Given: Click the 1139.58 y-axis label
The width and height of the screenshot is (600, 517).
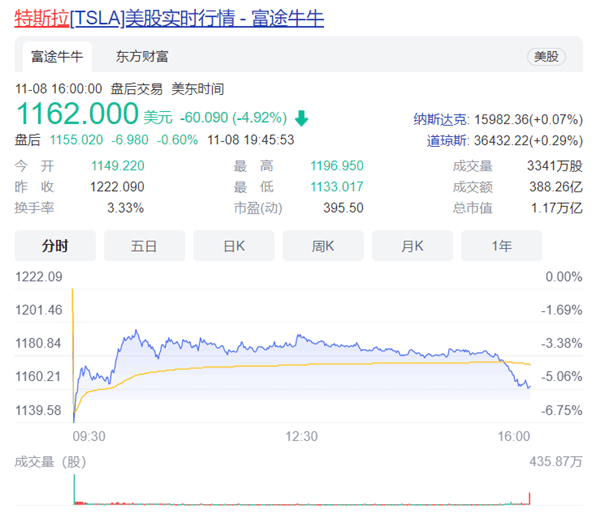Looking at the screenshot, I should click(x=38, y=410).
